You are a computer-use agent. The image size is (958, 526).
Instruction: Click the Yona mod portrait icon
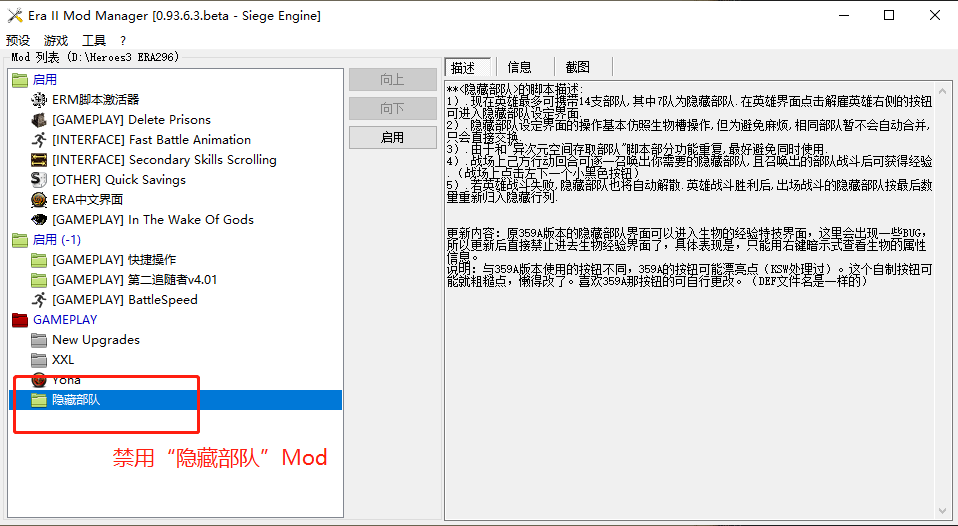tap(39, 380)
